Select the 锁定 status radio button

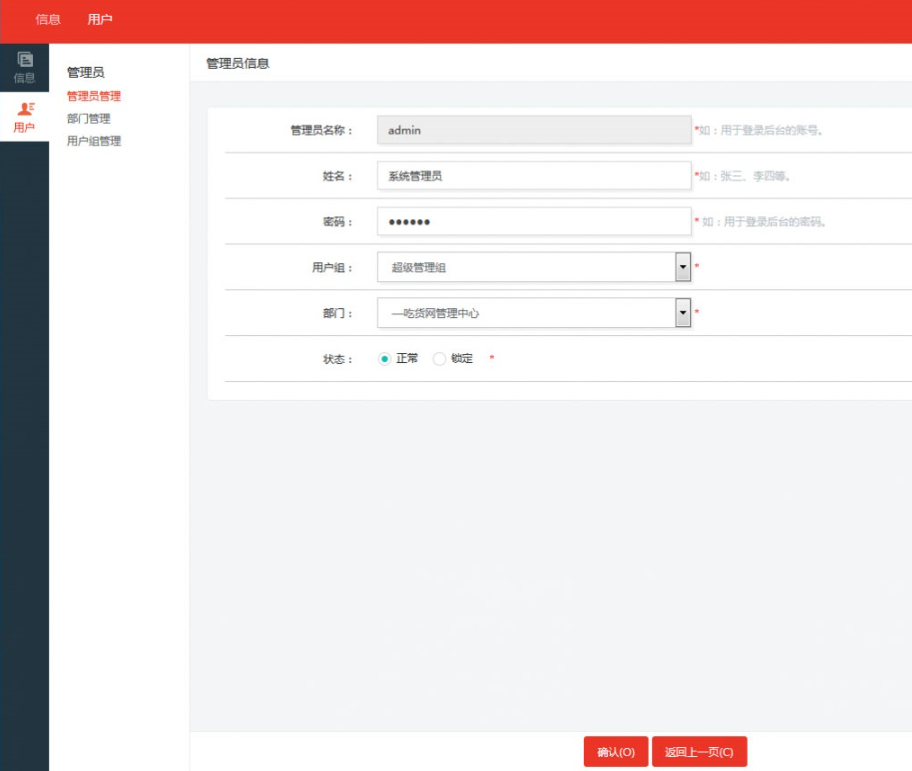[x=439, y=359]
